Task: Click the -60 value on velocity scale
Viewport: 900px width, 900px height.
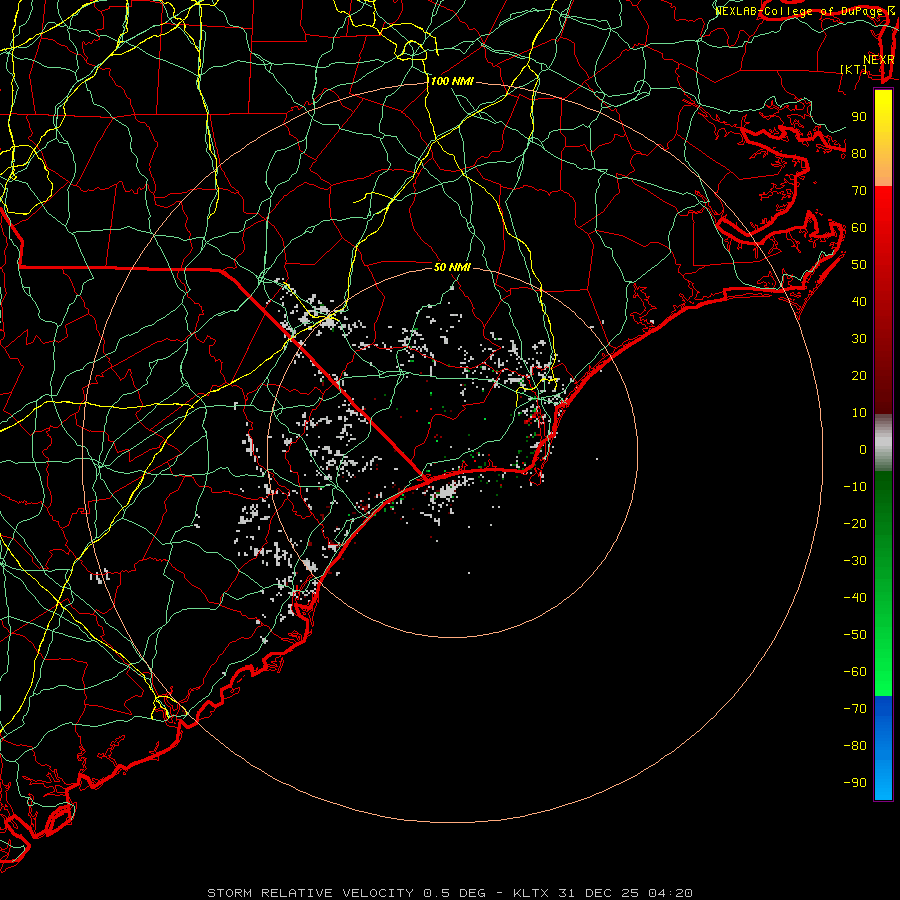Action: point(855,672)
